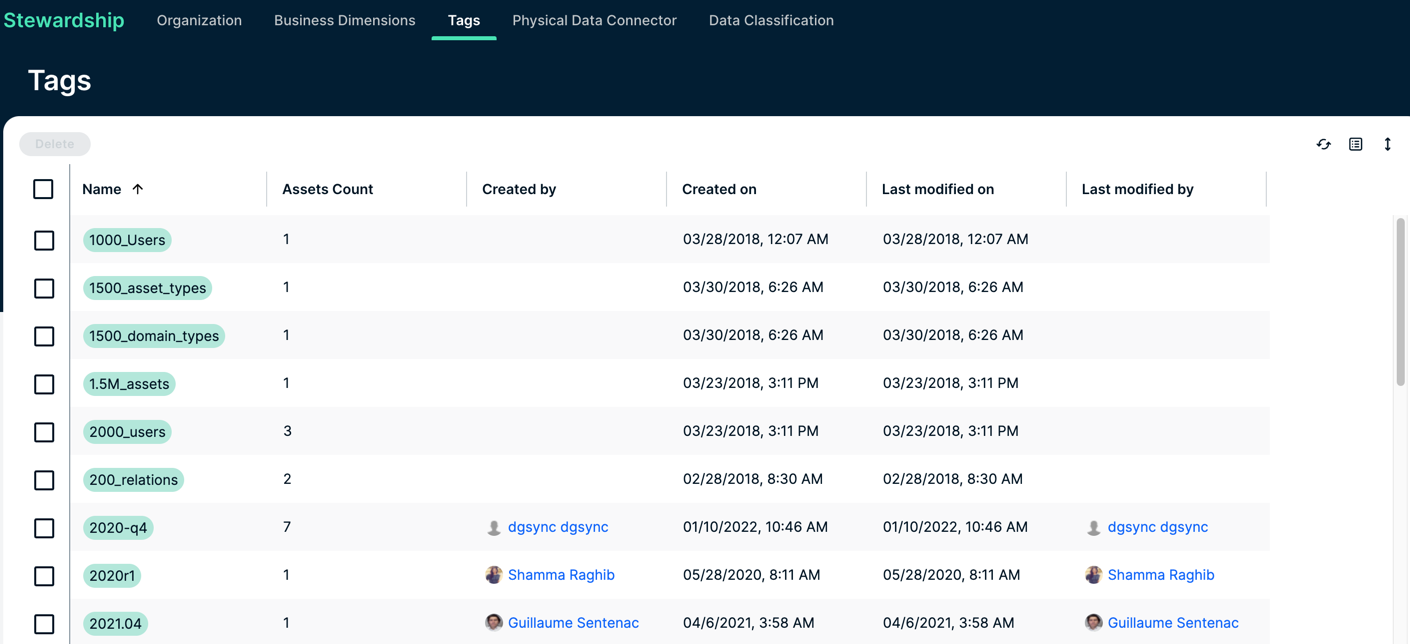Click the row height toggle icon

[1387, 144]
